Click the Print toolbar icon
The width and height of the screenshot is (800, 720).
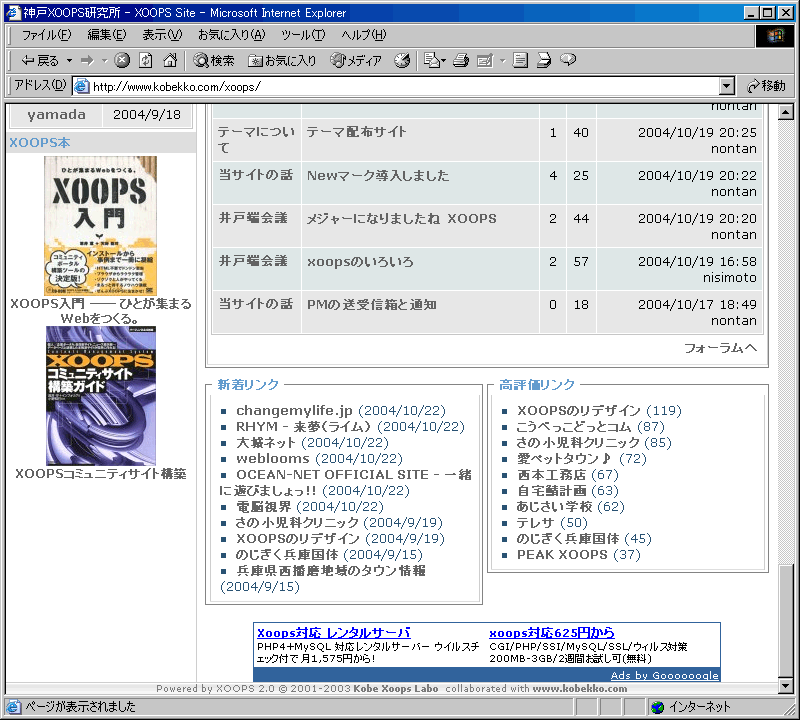coord(461,60)
